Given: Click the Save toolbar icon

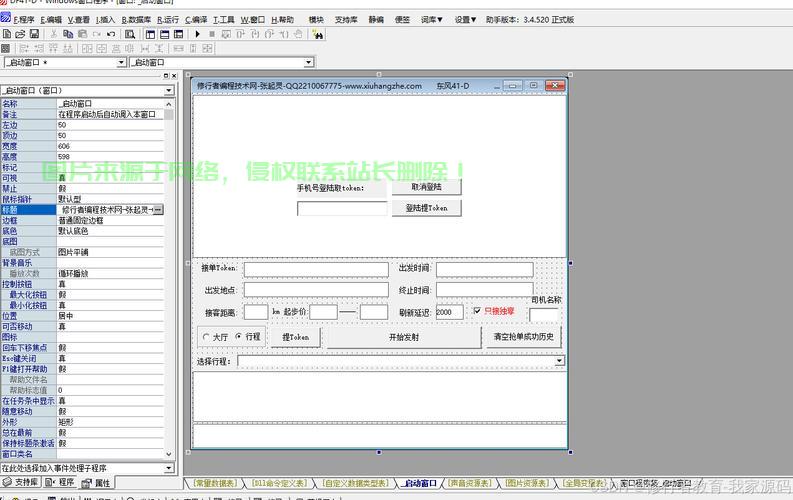Looking at the screenshot, I should pyautogui.click(x=32, y=34).
